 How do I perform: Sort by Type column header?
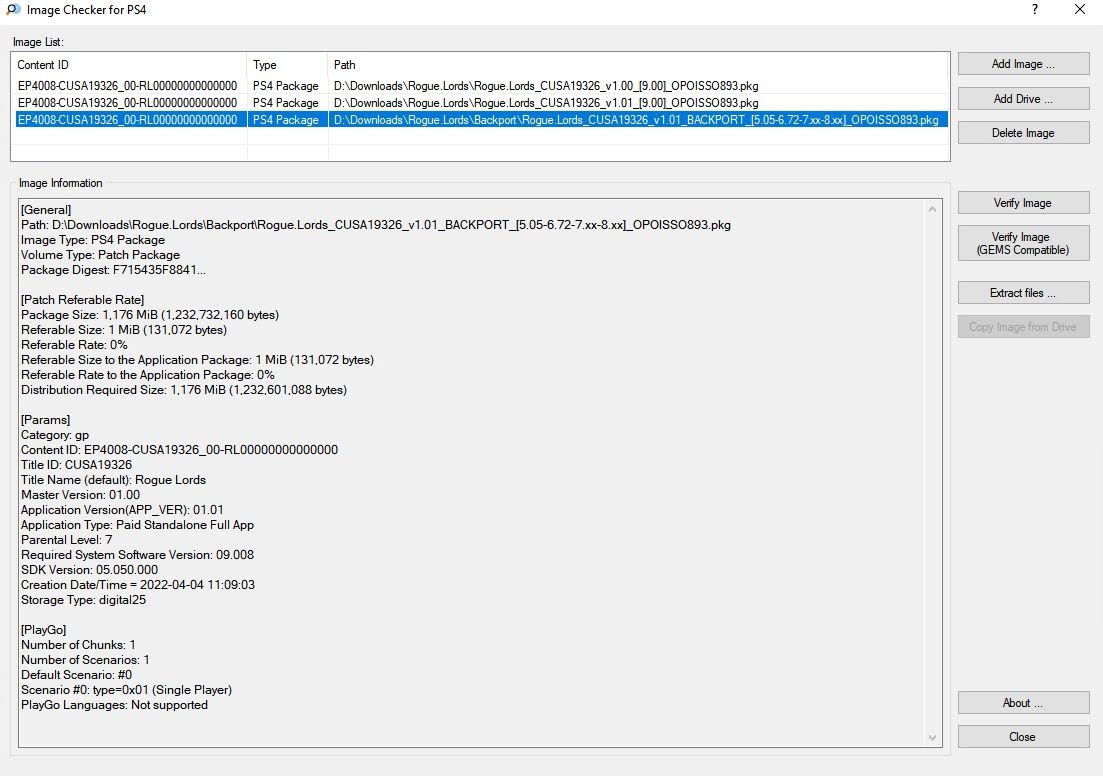287,65
